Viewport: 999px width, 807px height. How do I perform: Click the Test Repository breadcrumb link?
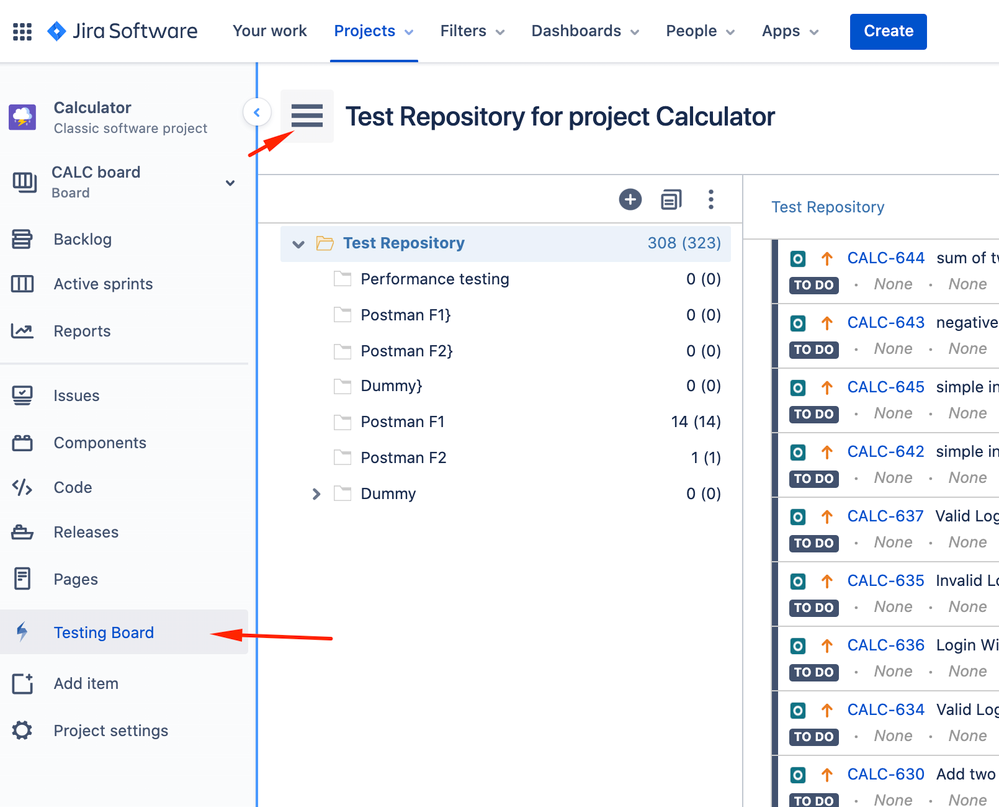click(x=828, y=207)
